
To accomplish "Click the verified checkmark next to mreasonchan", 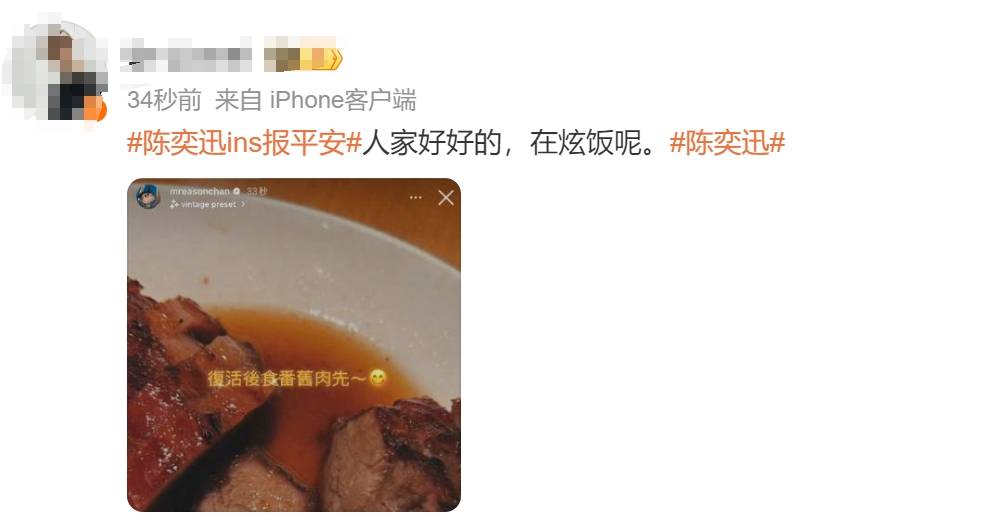I will pos(237,191).
